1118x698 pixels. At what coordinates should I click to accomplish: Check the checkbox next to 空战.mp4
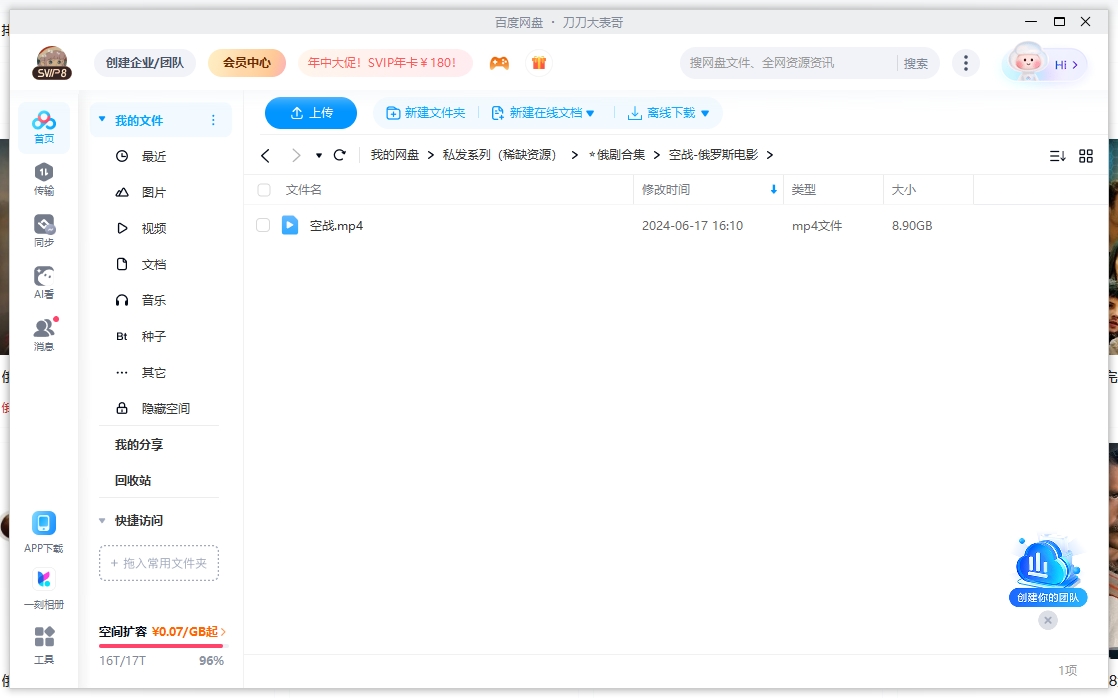tap(263, 225)
